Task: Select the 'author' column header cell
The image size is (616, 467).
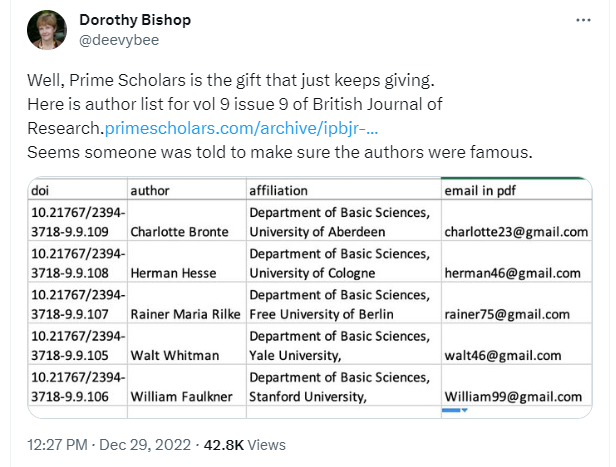Action: click(186, 190)
